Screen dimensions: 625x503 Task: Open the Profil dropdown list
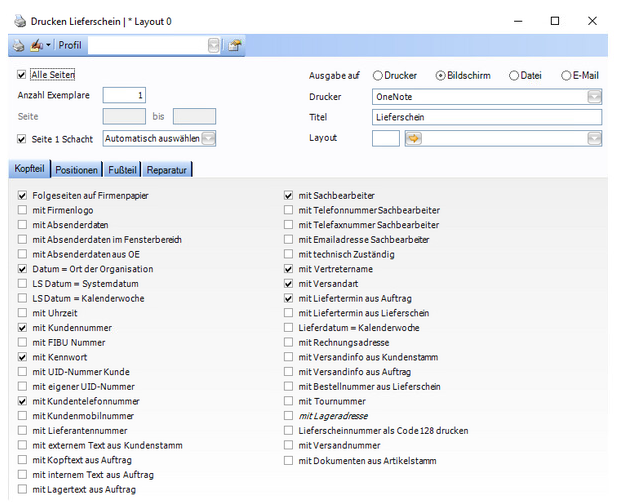pos(214,45)
